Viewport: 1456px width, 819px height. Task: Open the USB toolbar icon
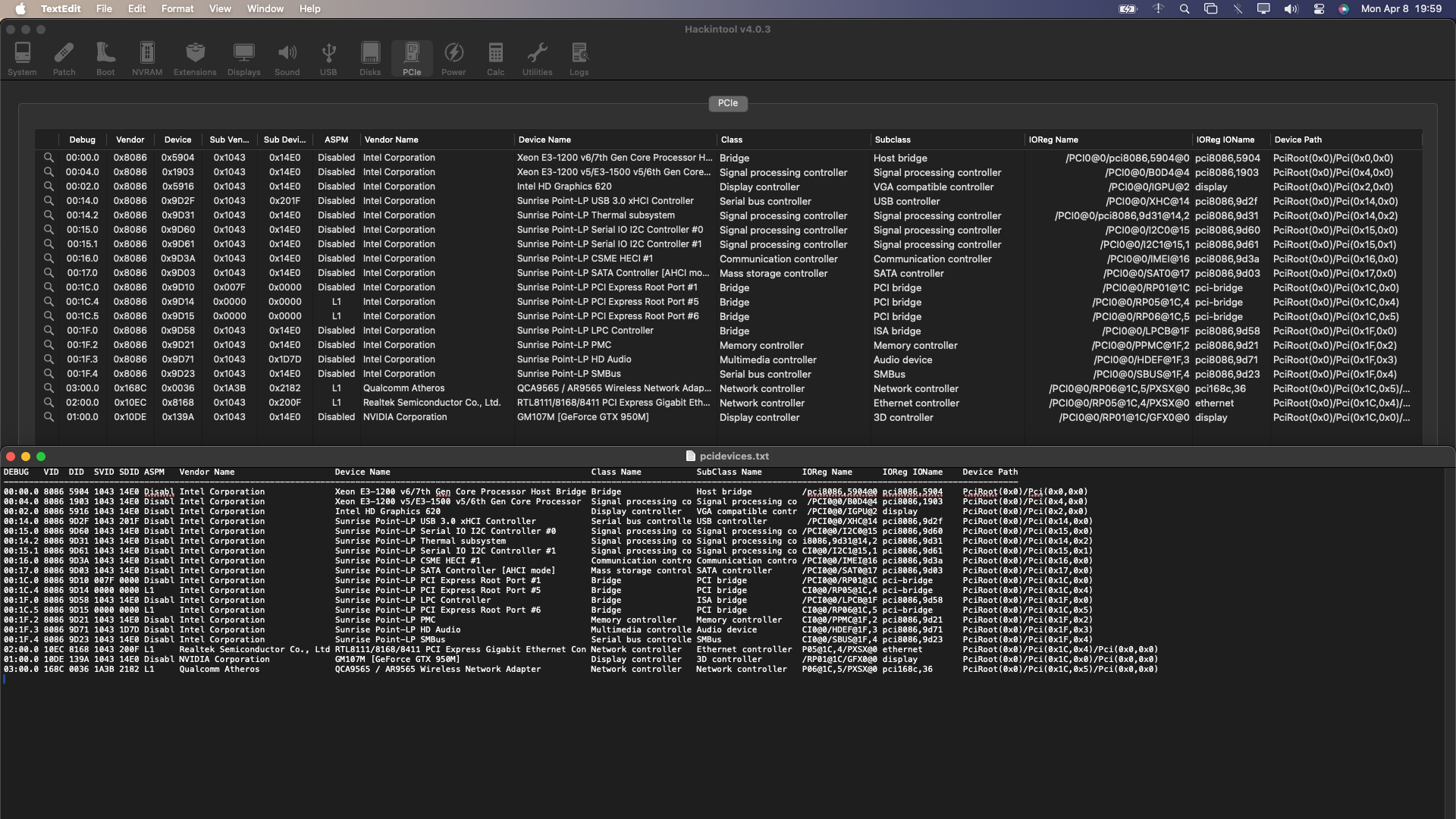[x=328, y=58]
